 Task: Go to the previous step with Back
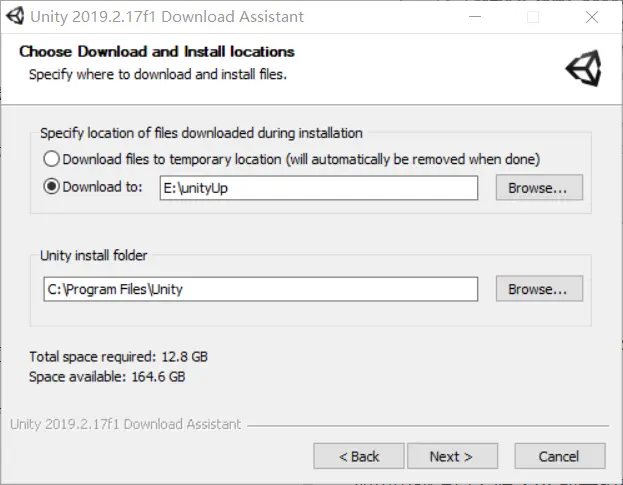pyautogui.click(x=359, y=456)
